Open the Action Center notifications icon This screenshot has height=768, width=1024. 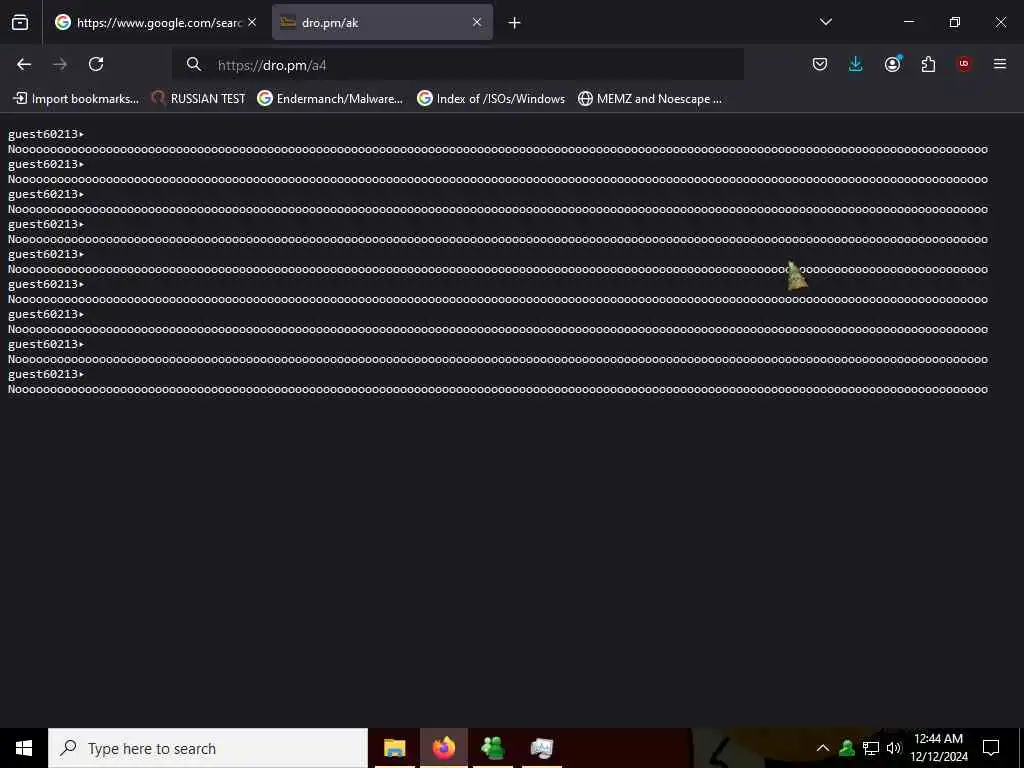coord(991,748)
